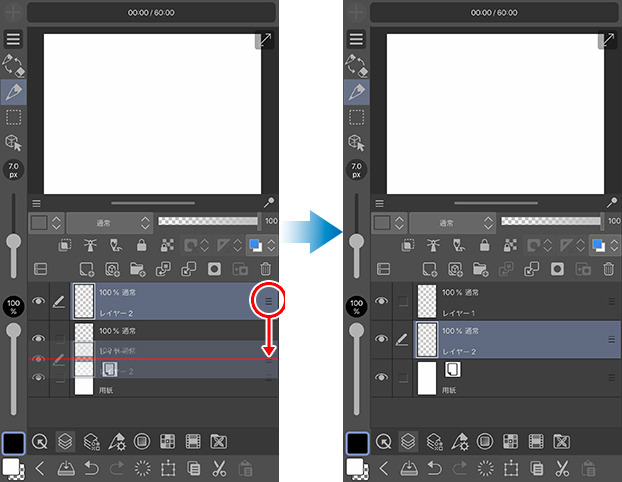The image size is (622, 482).
Task: Copy selection icon in right screenshot
Action: click(x=536, y=469)
